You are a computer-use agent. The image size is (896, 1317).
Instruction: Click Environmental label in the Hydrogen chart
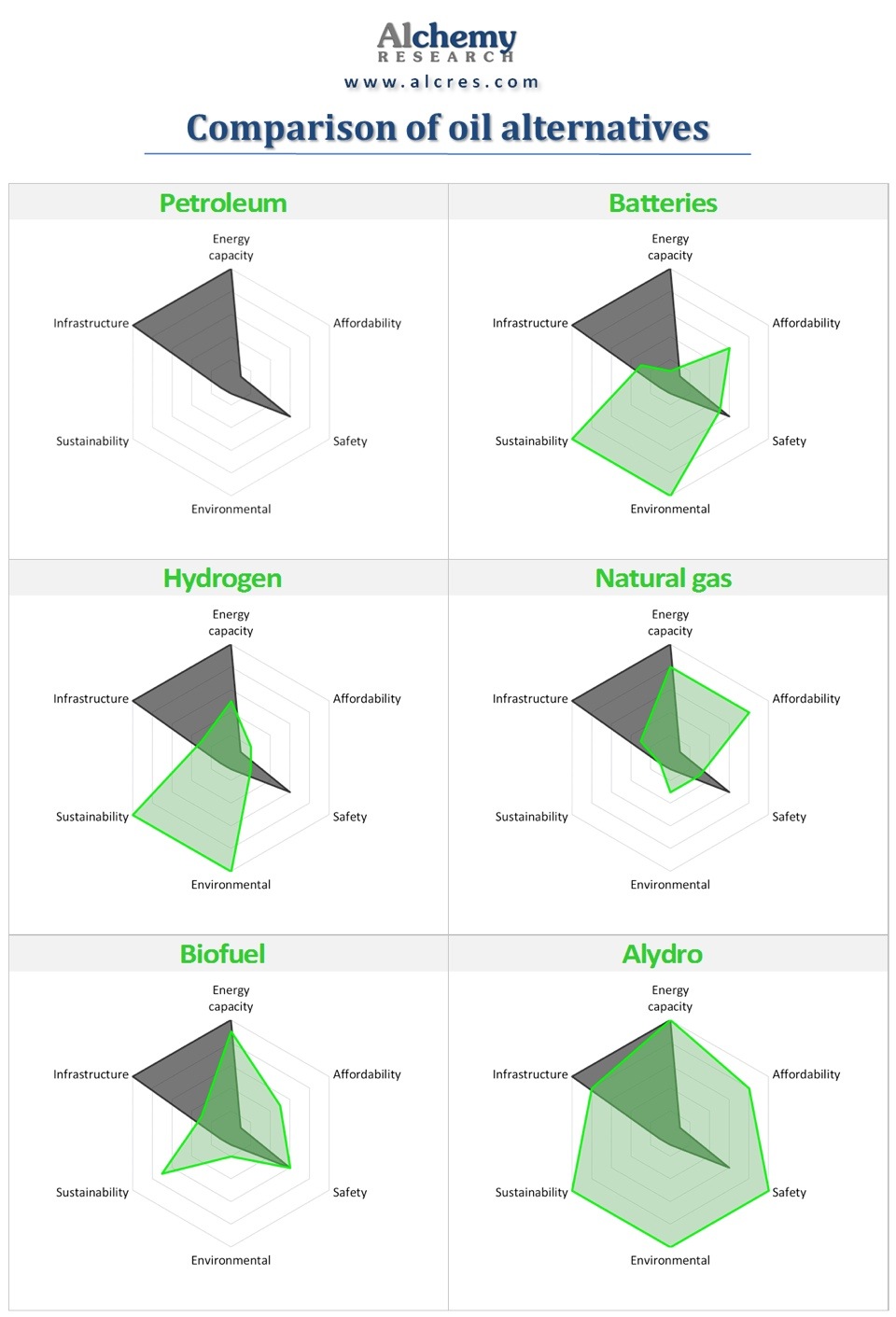tap(231, 885)
